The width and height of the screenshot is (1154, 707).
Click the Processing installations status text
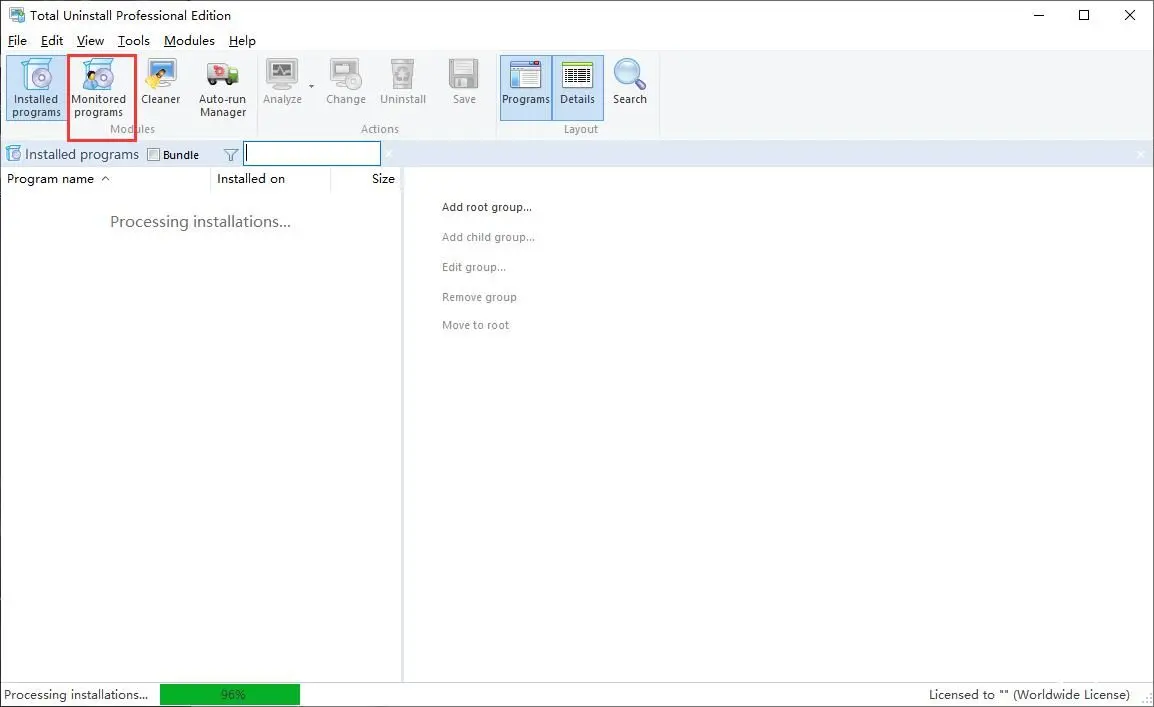click(76, 694)
